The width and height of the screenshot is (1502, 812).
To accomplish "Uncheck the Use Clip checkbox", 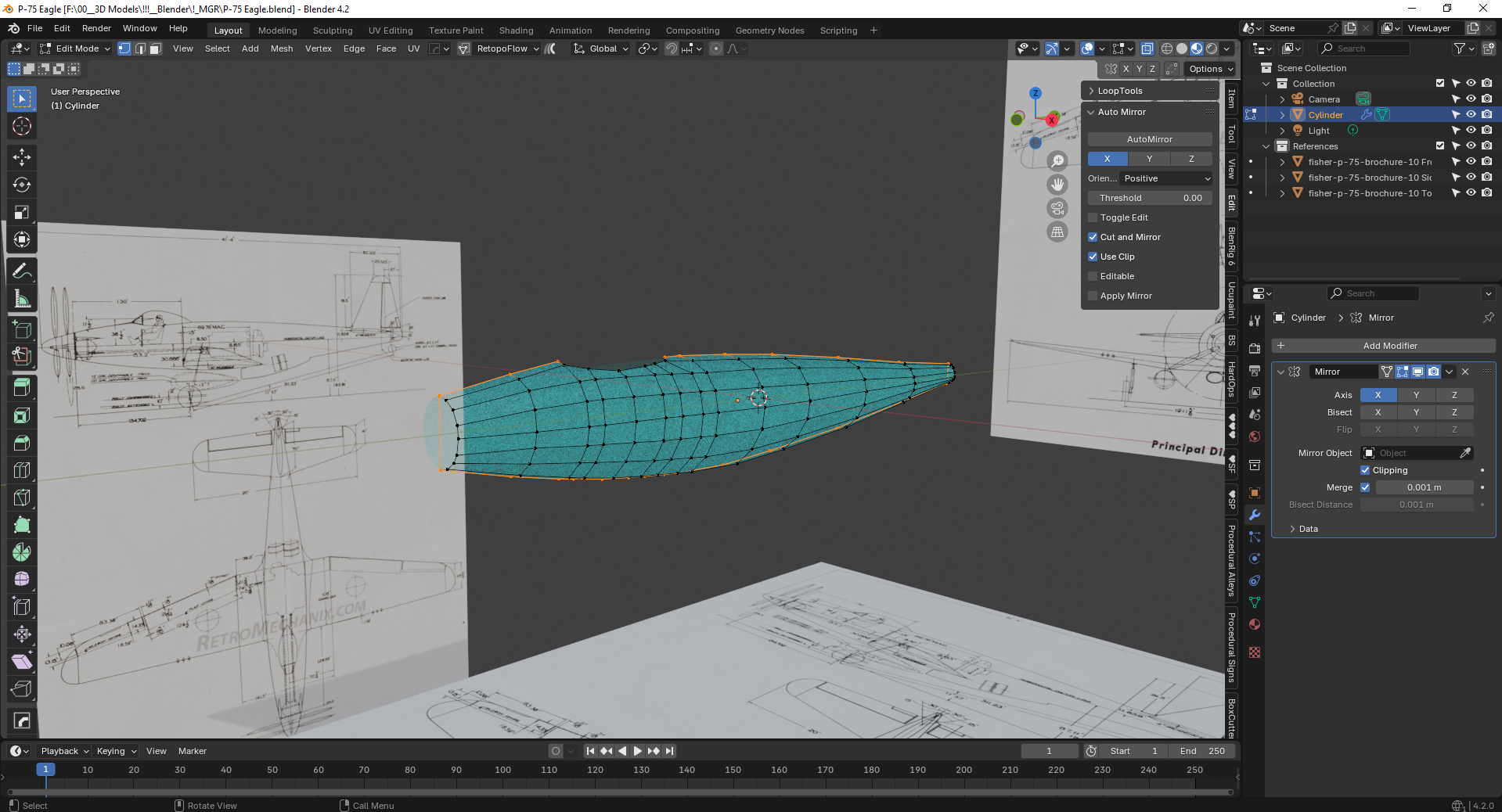I will coord(1093,257).
